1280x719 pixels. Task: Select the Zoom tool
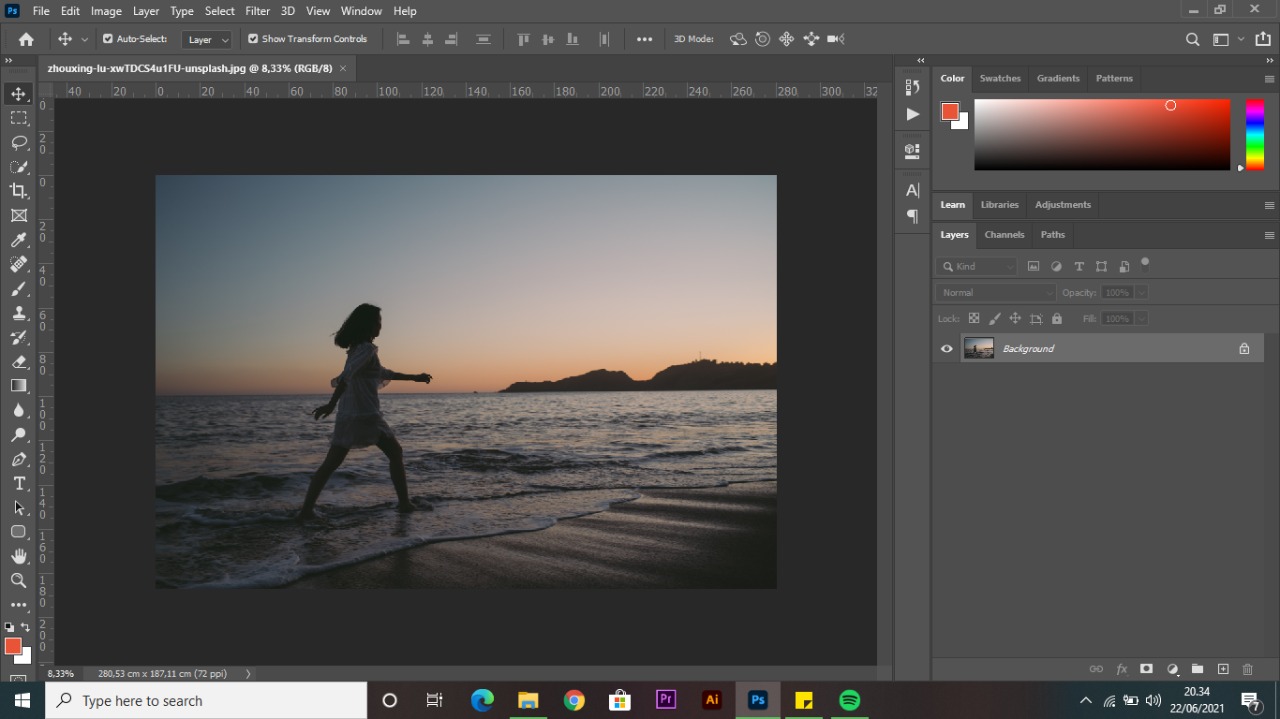[x=18, y=580]
